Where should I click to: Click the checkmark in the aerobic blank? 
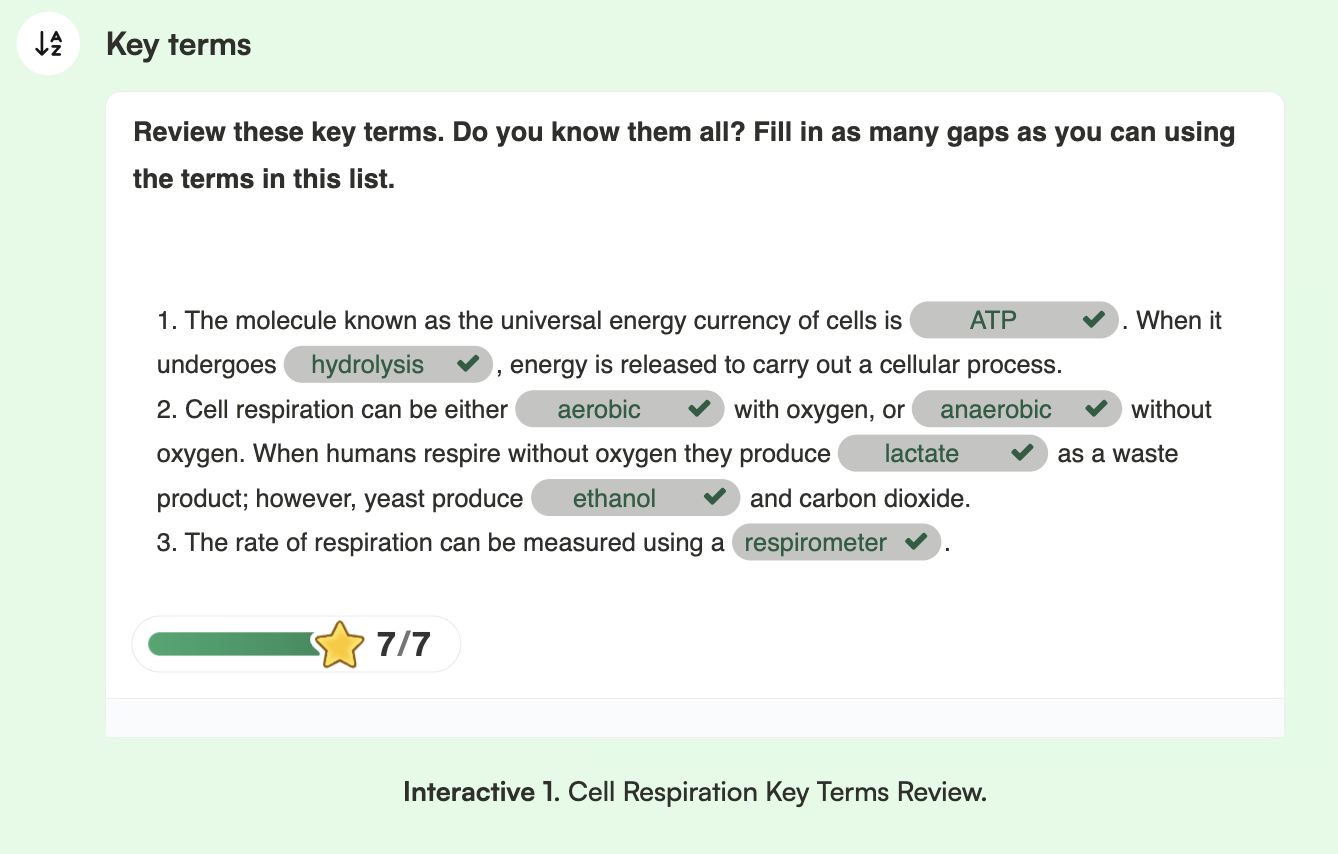[x=699, y=409]
